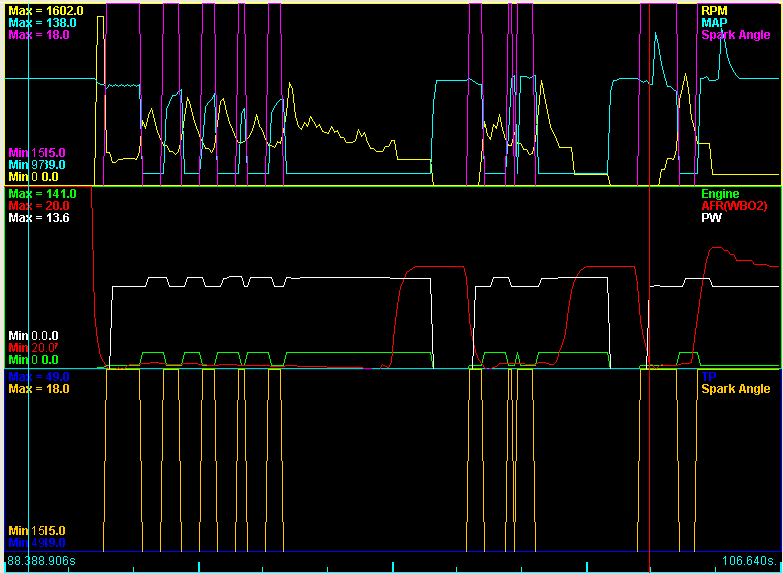Viewport: 783px width, 573px height.
Task: Click the Max = 138.0 MAP value
Action: point(42,22)
